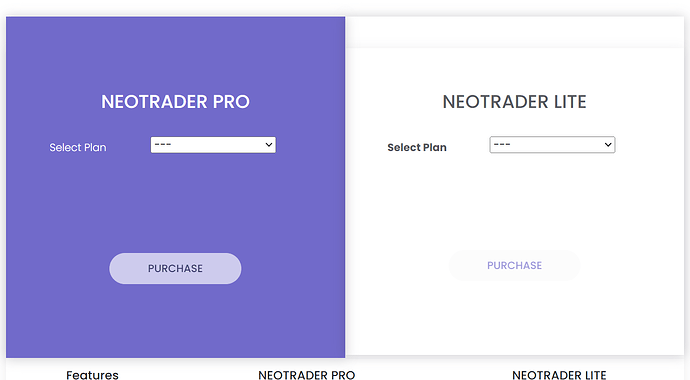Click the light gray strip above the LITE card
Viewport: 690px width, 380px height.
(514, 32)
